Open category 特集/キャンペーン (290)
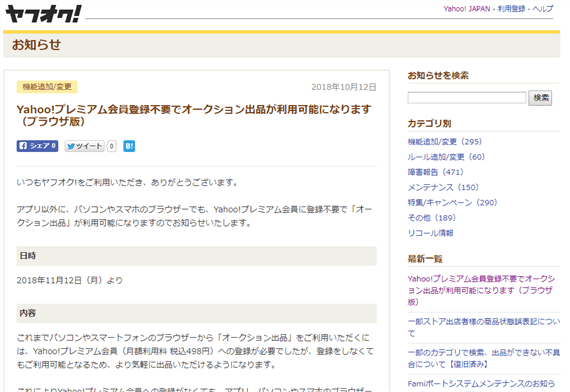Image resolution: width=570 pixels, height=392 pixels. point(452,203)
